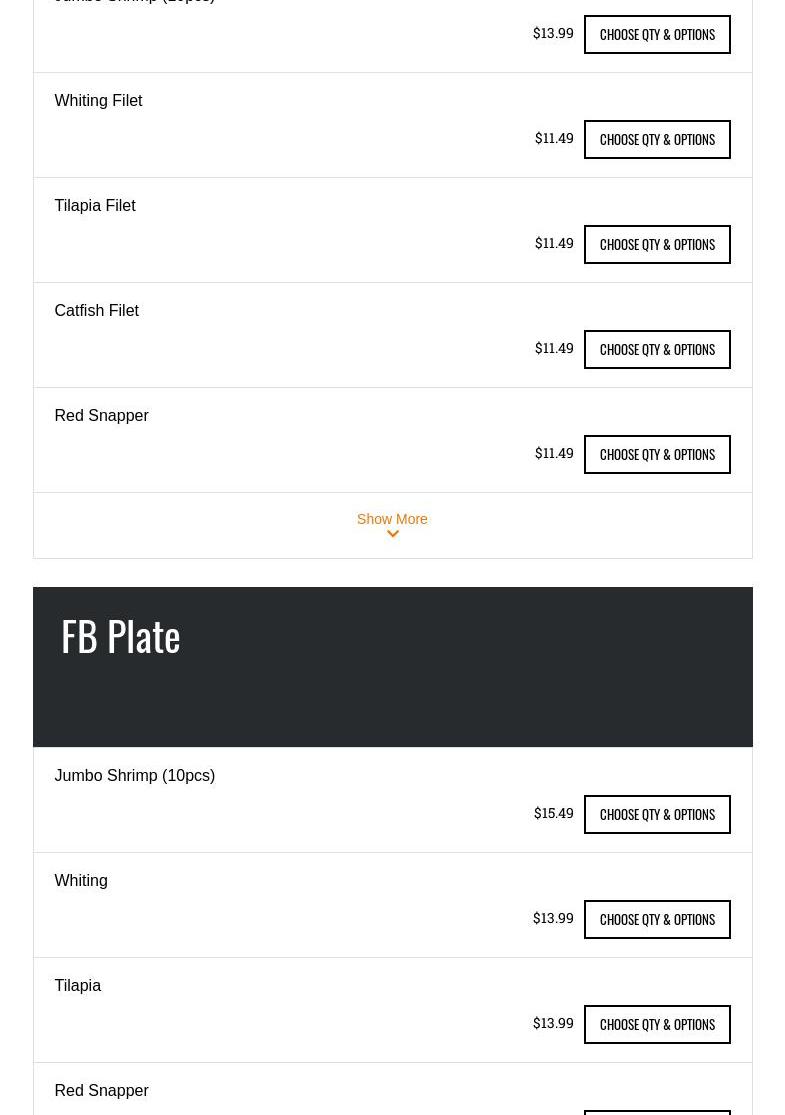785x1115 pixels.
Task: Open Red Snapper listed above Show More
Action: [101, 416]
